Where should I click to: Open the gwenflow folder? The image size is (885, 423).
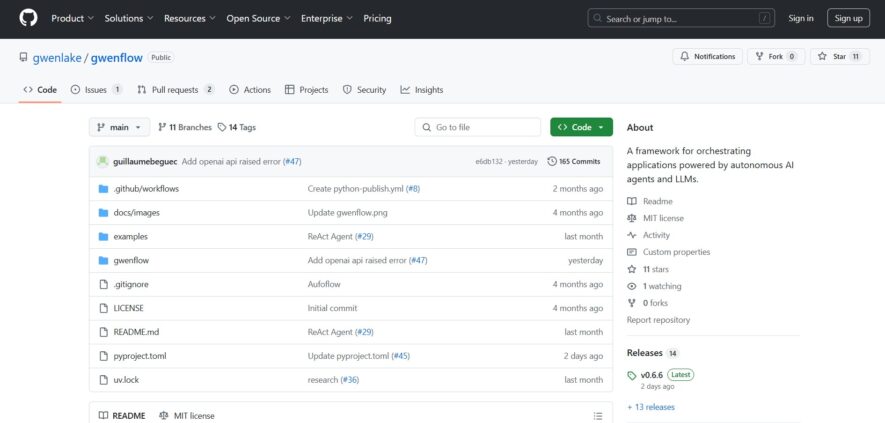131,260
